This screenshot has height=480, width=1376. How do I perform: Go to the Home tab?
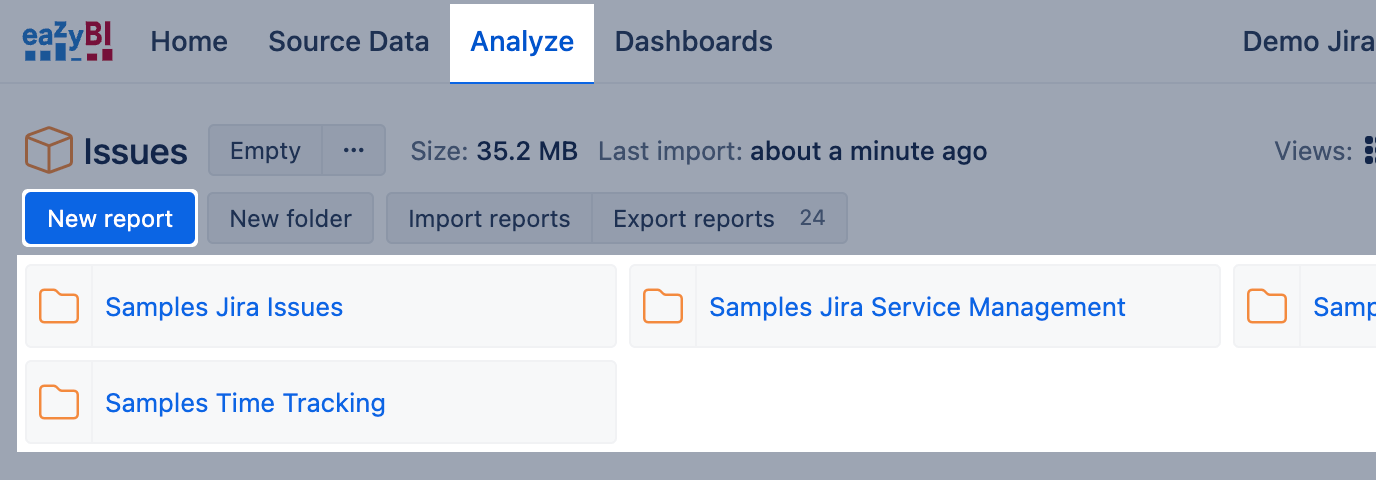[189, 42]
